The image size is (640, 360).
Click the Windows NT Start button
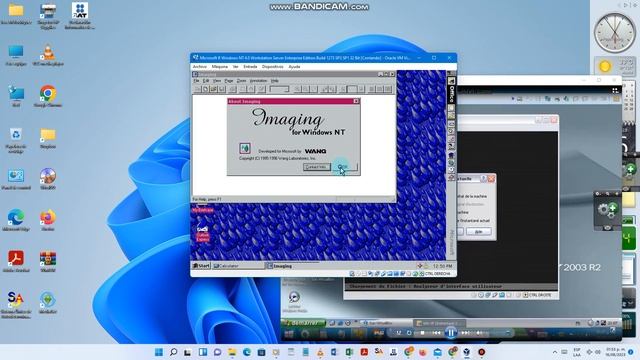pyautogui.click(x=201, y=266)
